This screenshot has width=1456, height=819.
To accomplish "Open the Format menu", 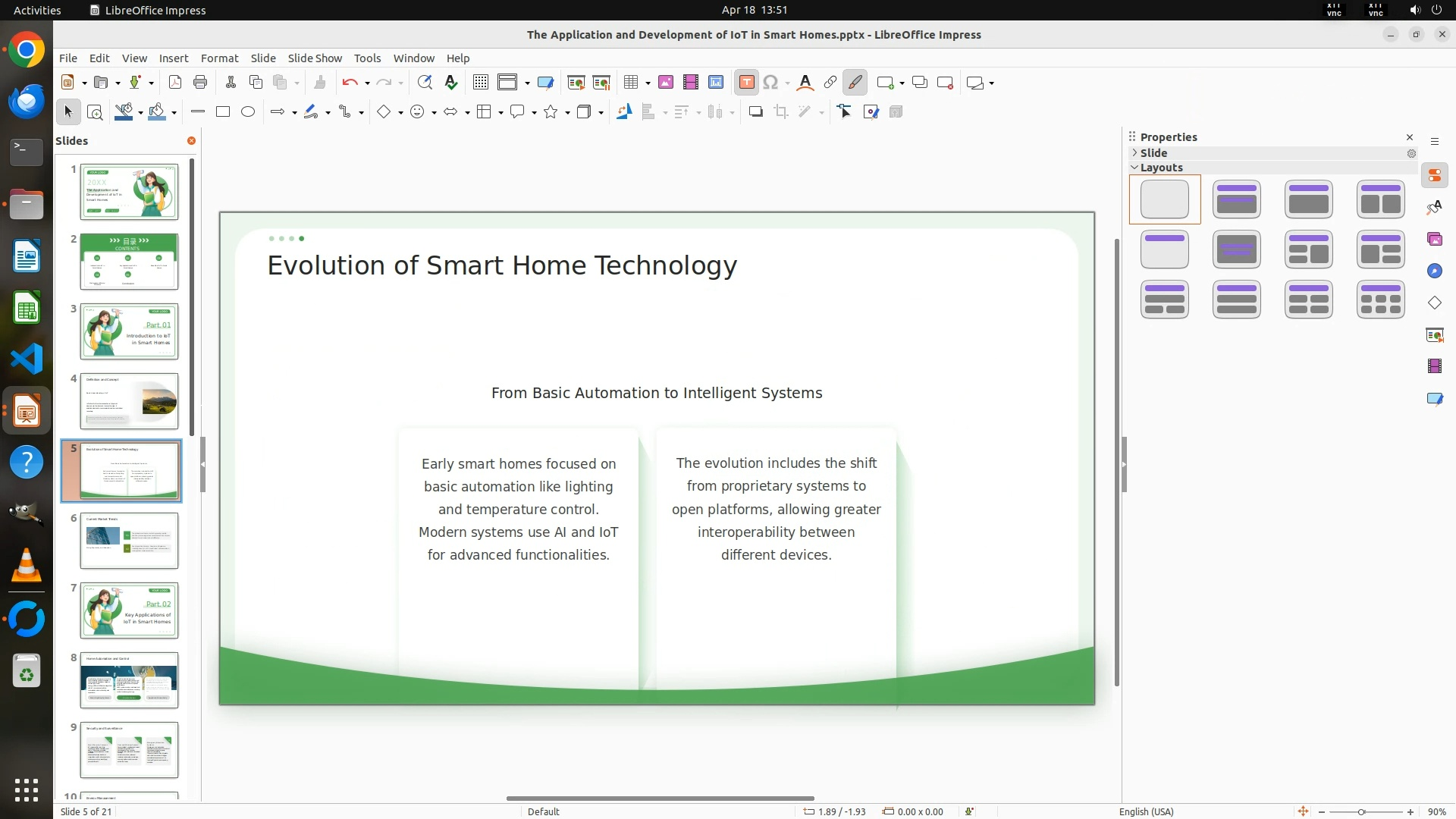I will [x=219, y=58].
